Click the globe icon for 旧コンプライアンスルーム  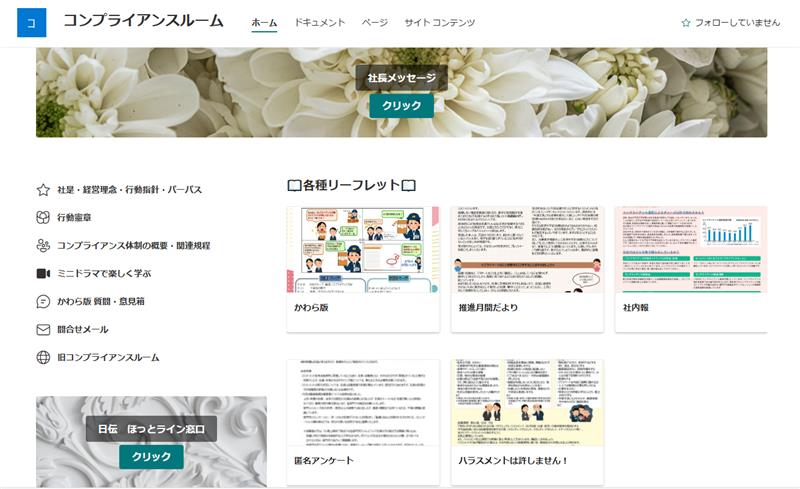[43, 357]
